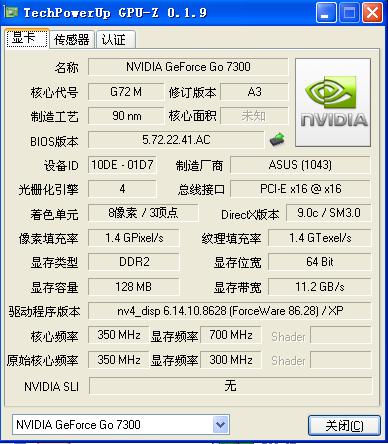This screenshot has width=388, height=444.
Task: Click the 700 MHz memory clock field
Action: pos(231,335)
